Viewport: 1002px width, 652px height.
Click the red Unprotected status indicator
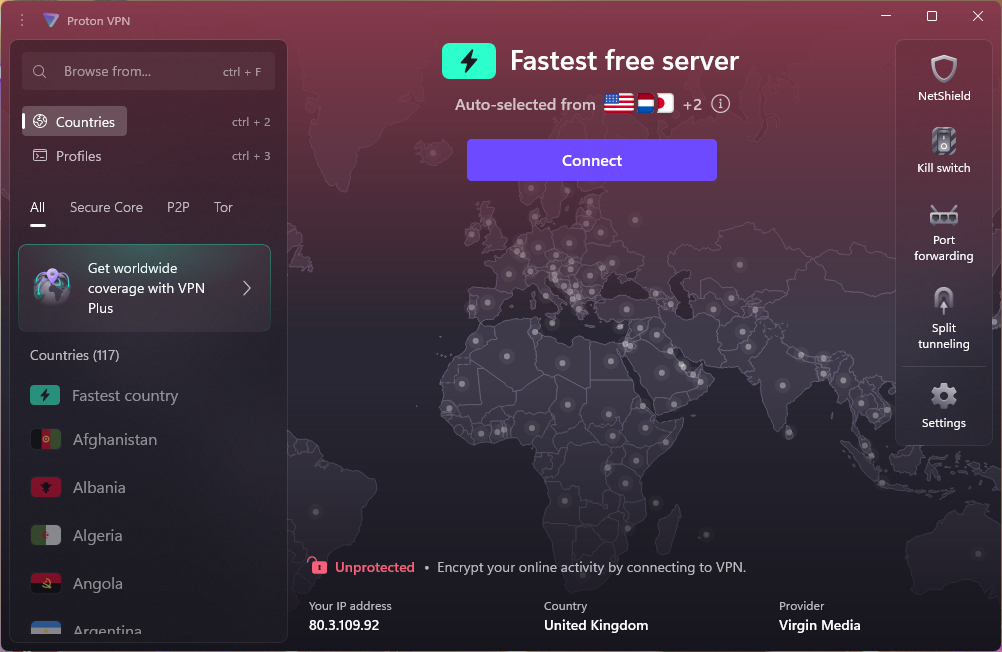pos(362,567)
